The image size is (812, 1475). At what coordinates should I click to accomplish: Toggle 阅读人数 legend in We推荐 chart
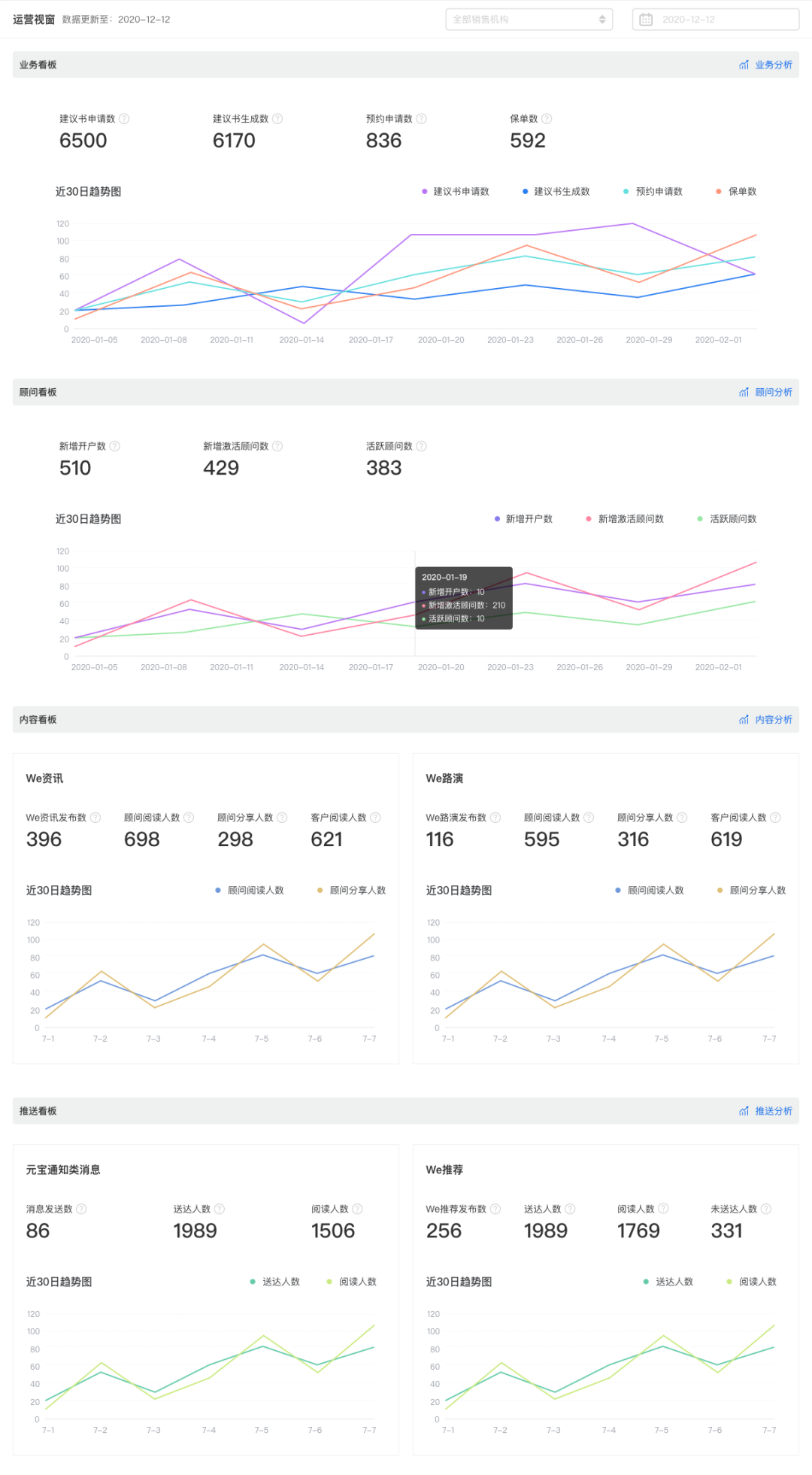pyautogui.click(x=752, y=1282)
